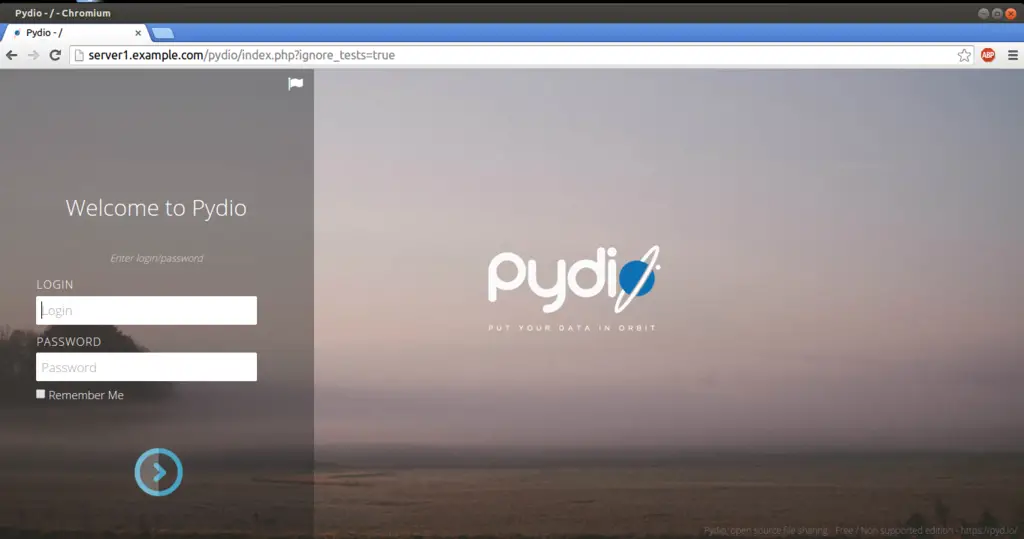Minimize the Chromium window
Image resolution: width=1024 pixels, height=539 pixels.
pos(984,13)
